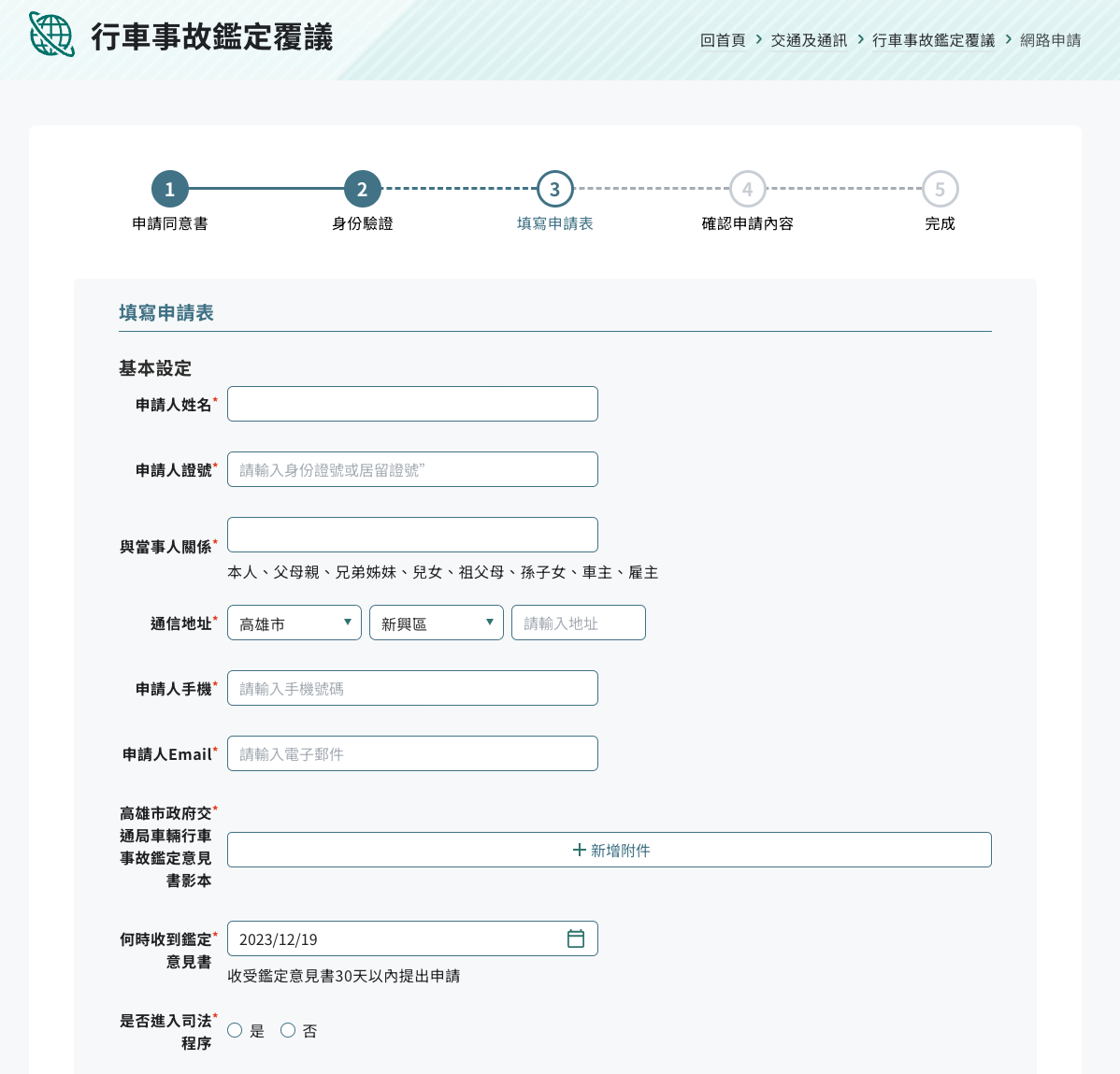
Task: Select 是 for 是否進入司法程序
Action: point(235,1030)
